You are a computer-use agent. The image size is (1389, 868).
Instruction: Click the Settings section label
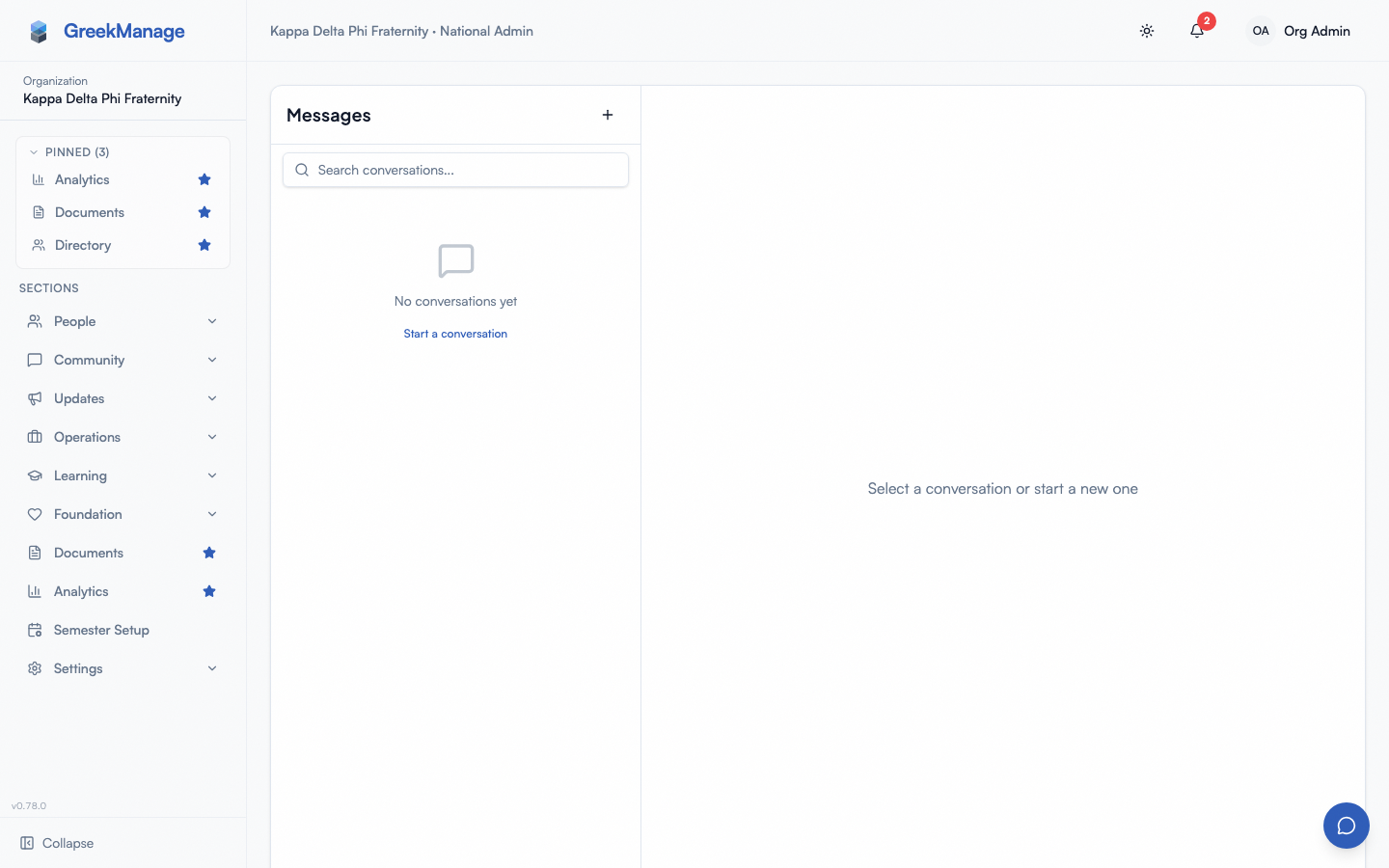78,668
